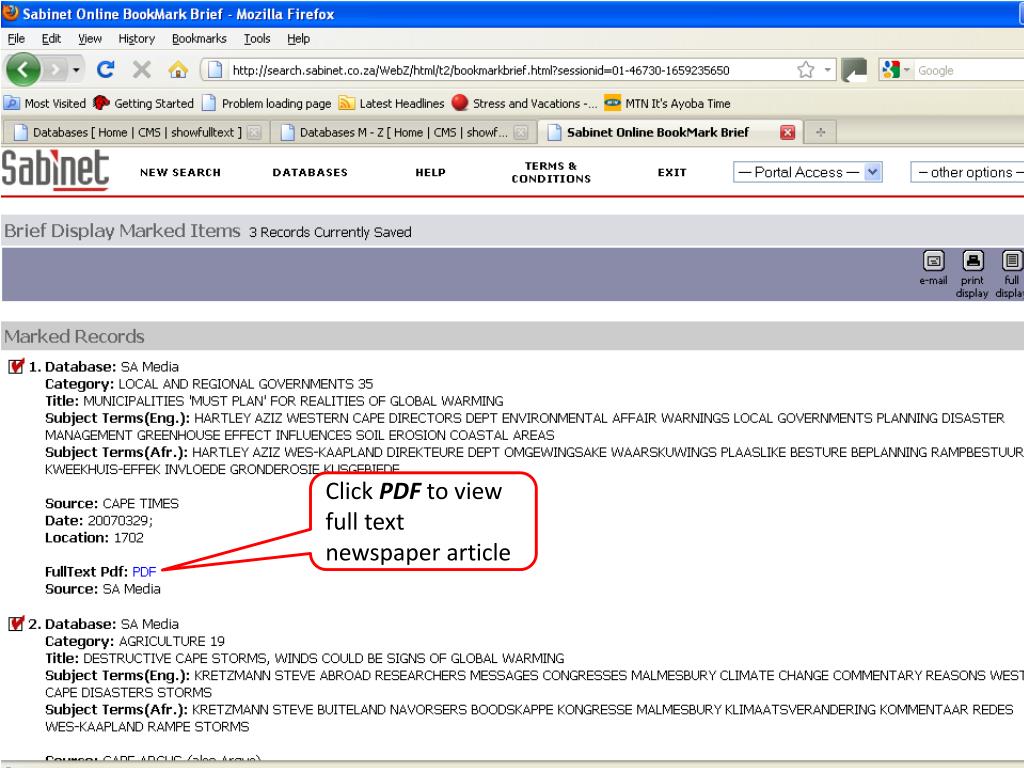Open the Latest Headlines feed bookmark

(x=392, y=103)
